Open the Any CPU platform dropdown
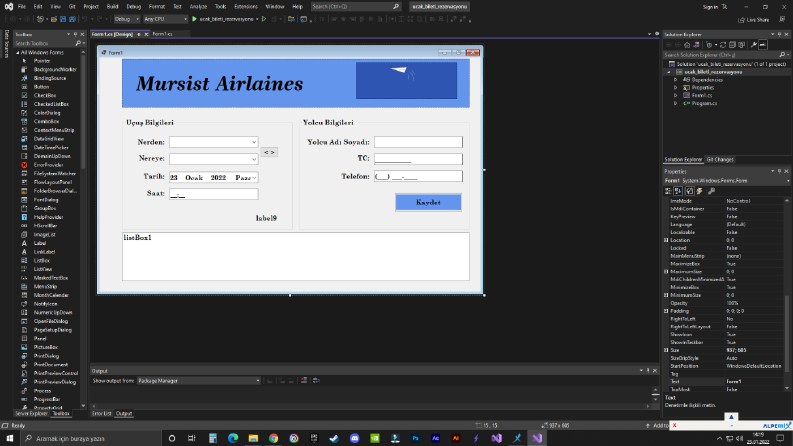 coord(165,19)
